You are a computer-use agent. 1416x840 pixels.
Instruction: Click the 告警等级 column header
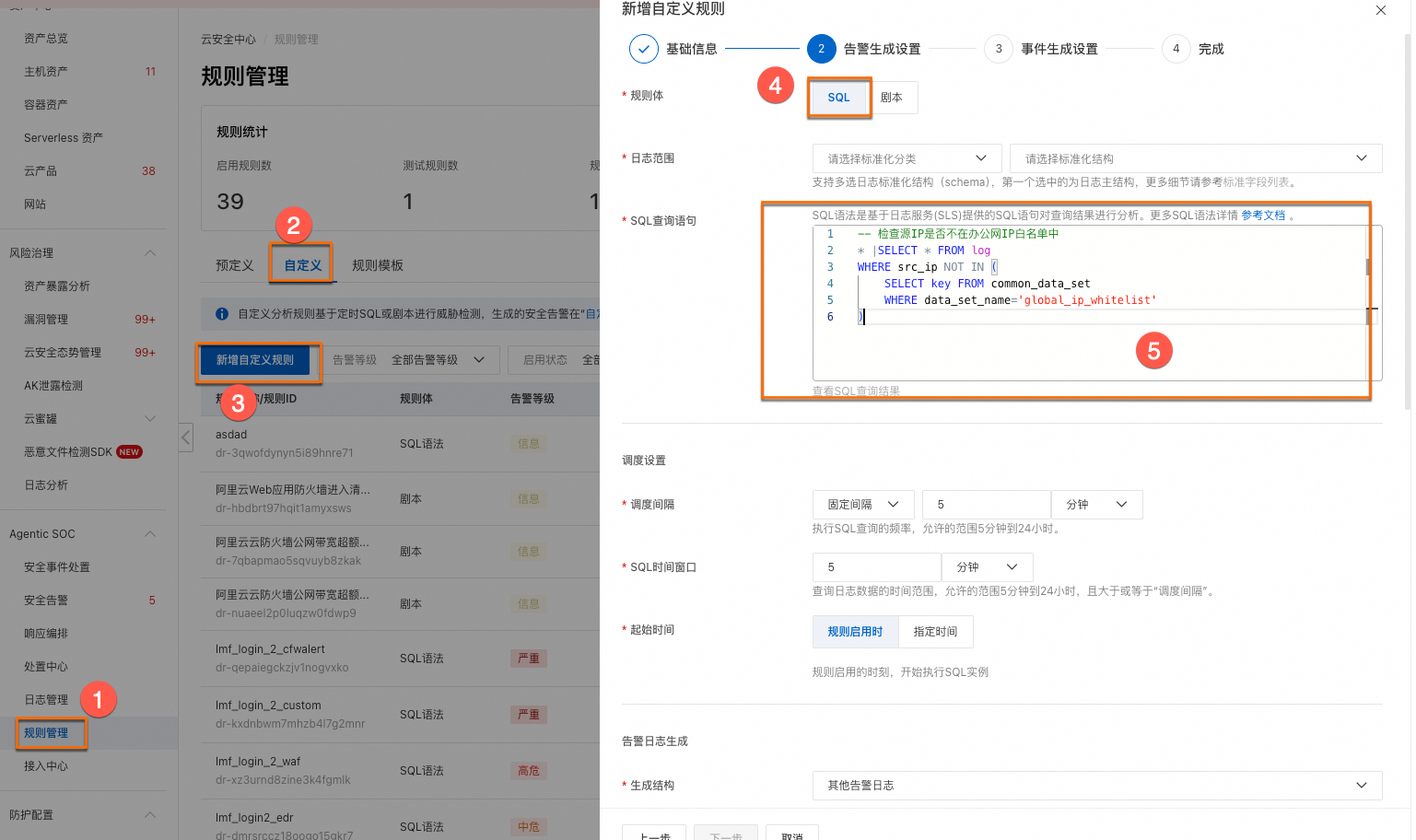(532, 399)
